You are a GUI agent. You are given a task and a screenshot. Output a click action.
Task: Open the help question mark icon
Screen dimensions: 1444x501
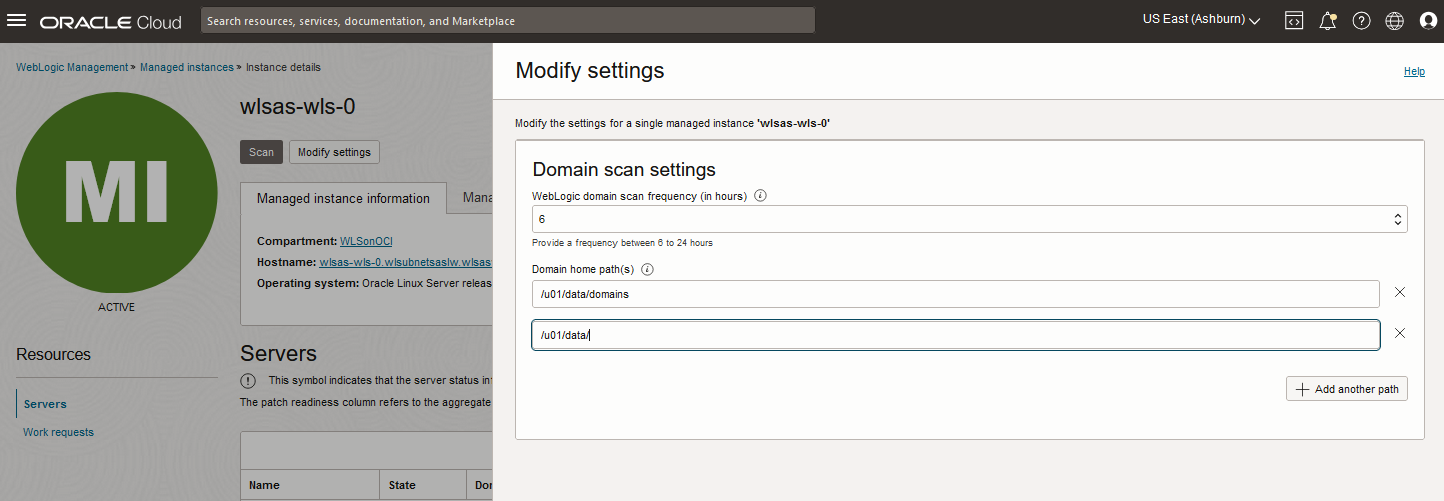(1361, 21)
